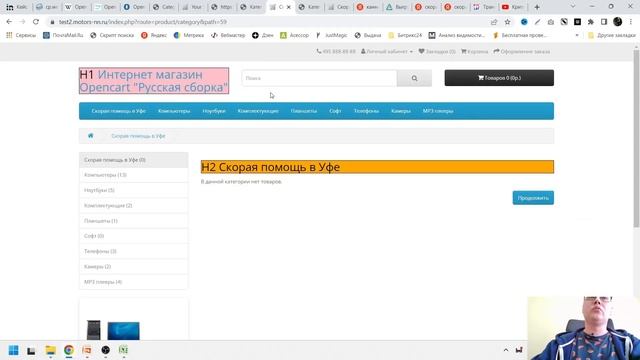Select Комплектующие (2) in sidebar list
Viewport: 640px width, 360px height.
pyautogui.click(x=133, y=206)
